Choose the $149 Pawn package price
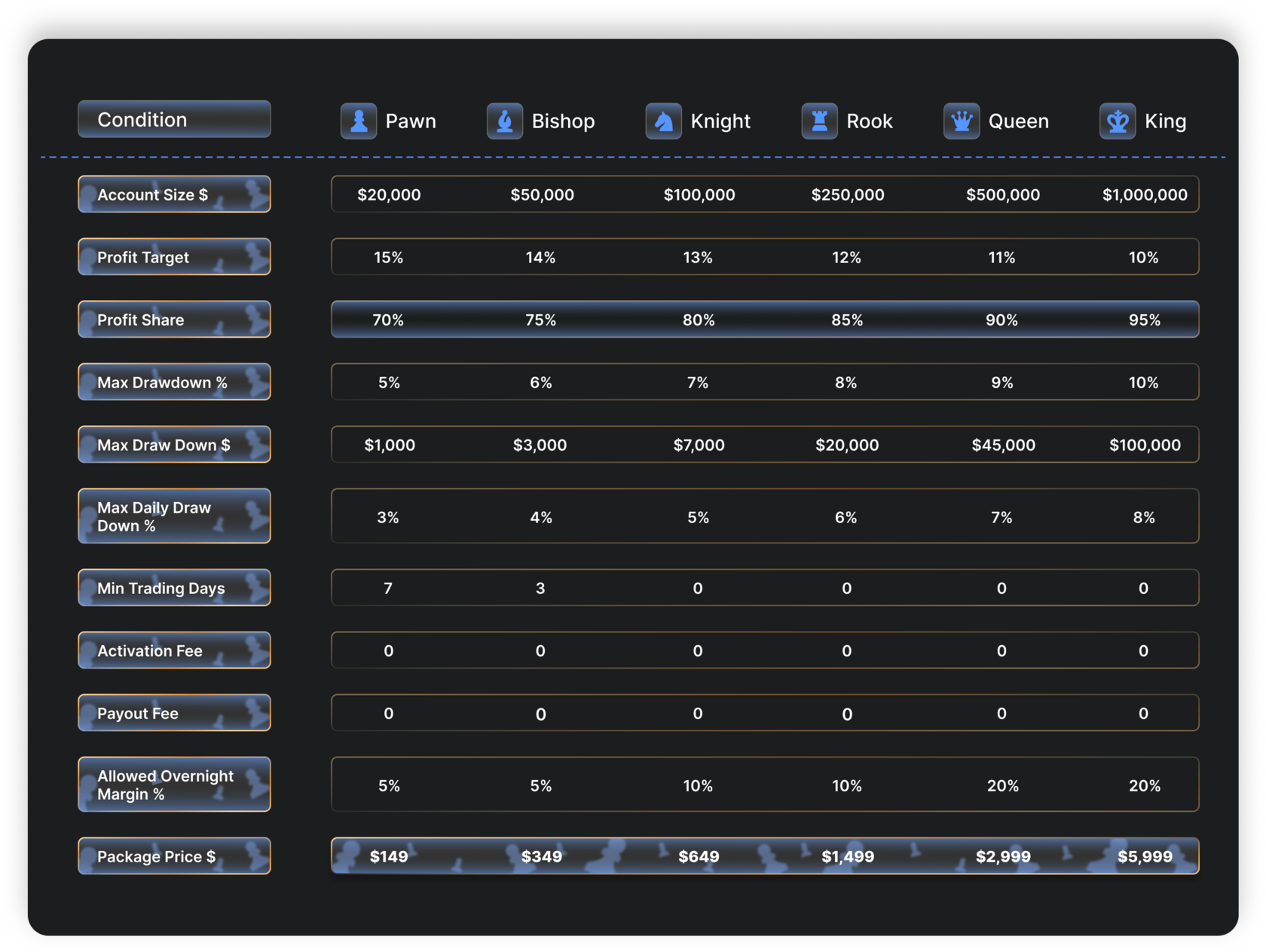Viewport: 1266px width, 952px height. 389,856
